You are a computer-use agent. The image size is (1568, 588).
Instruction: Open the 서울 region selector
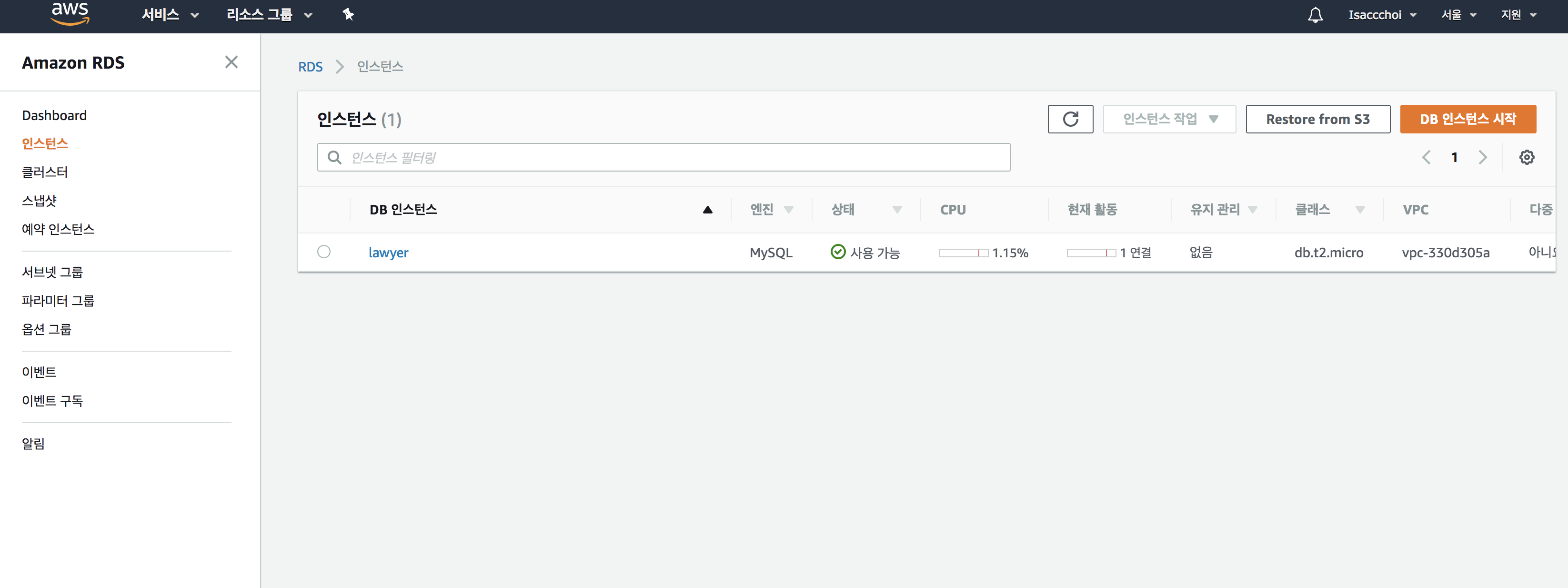pyautogui.click(x=1458, y=15)
